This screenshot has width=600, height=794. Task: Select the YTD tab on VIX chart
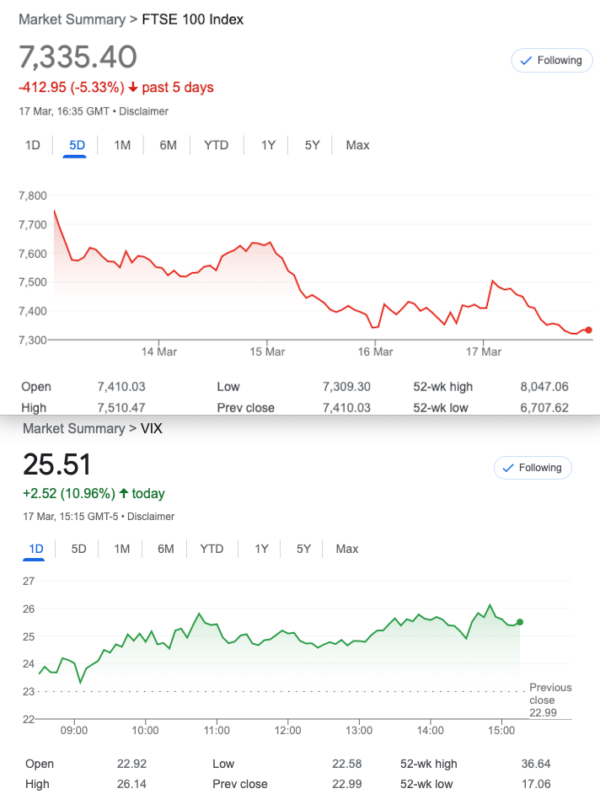point(212,549)
